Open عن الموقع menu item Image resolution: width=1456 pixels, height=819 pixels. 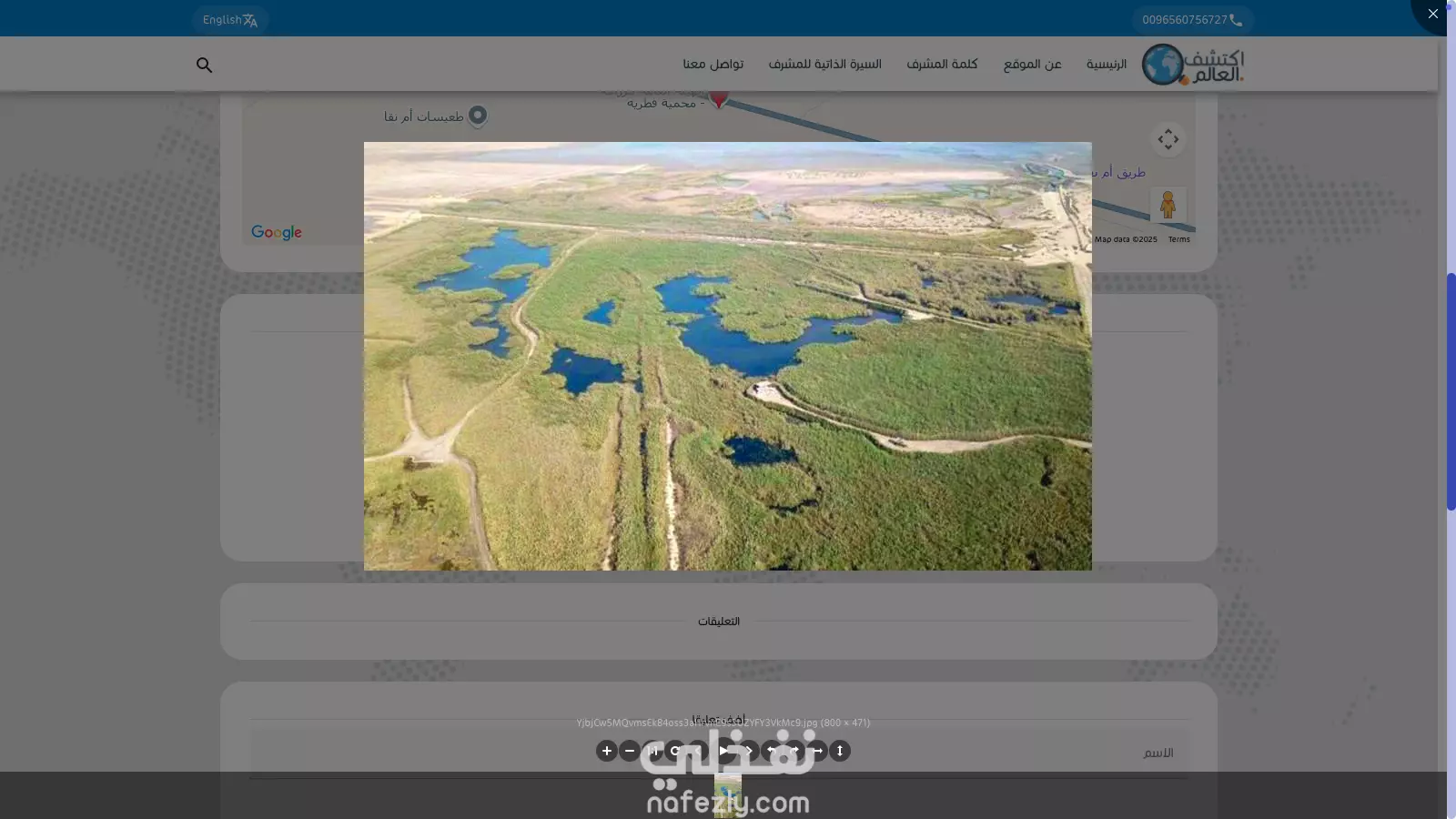[1033, 64]
